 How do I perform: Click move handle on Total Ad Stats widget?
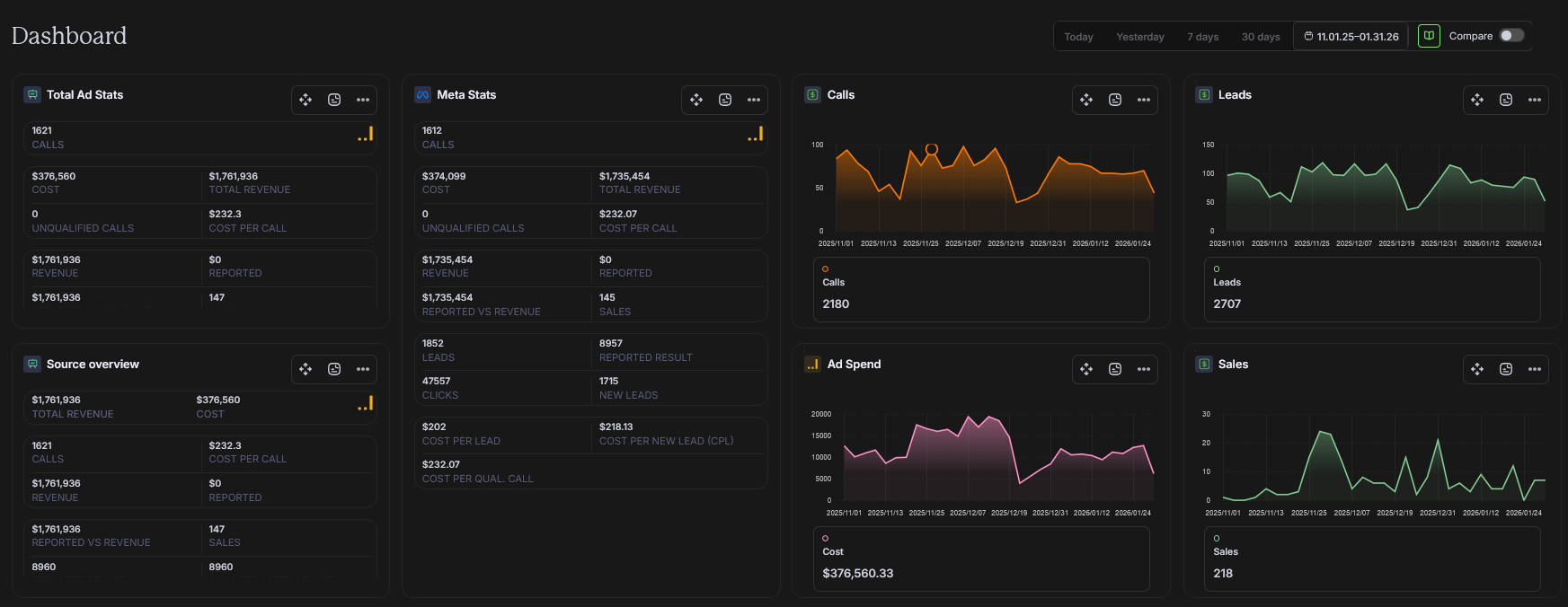pos(306,100)
